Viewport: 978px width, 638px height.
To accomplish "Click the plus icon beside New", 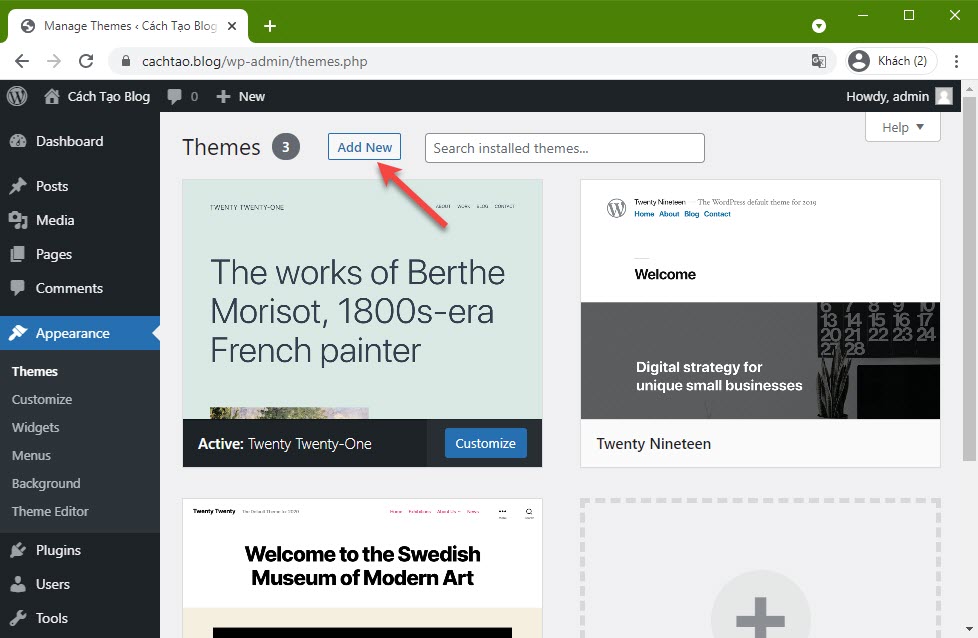I will [223, 97].
